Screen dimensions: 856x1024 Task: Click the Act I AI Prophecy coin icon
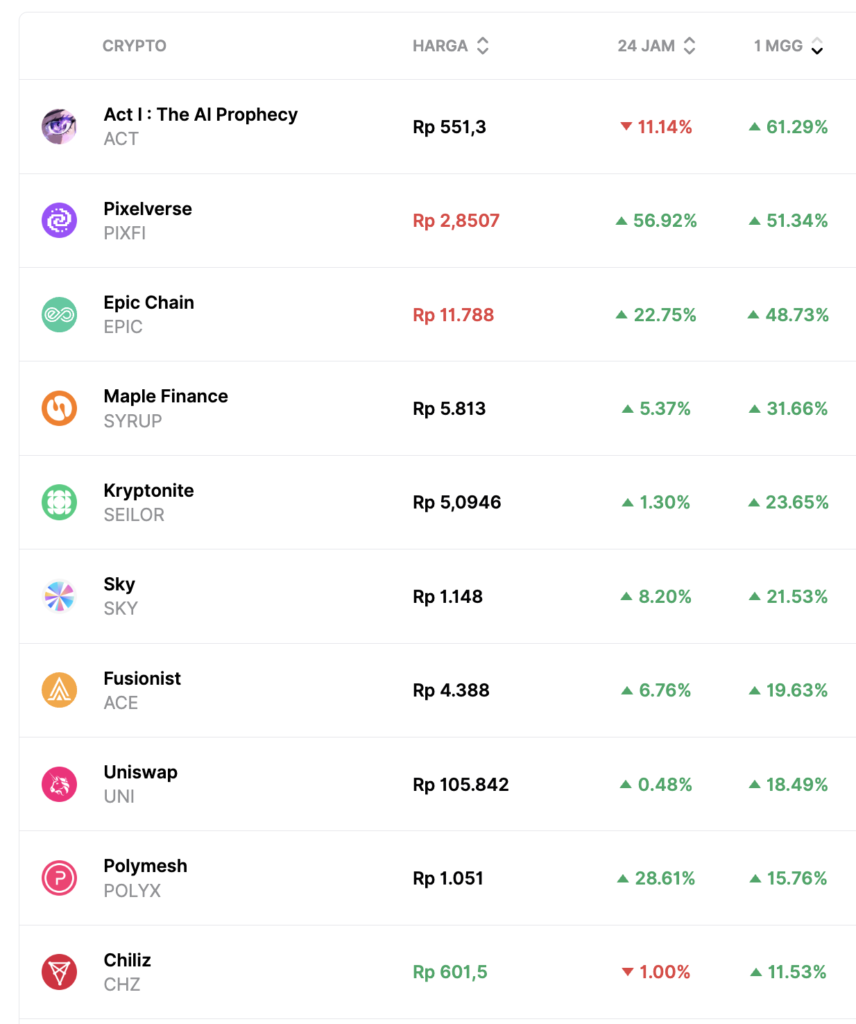click(59, 127)
